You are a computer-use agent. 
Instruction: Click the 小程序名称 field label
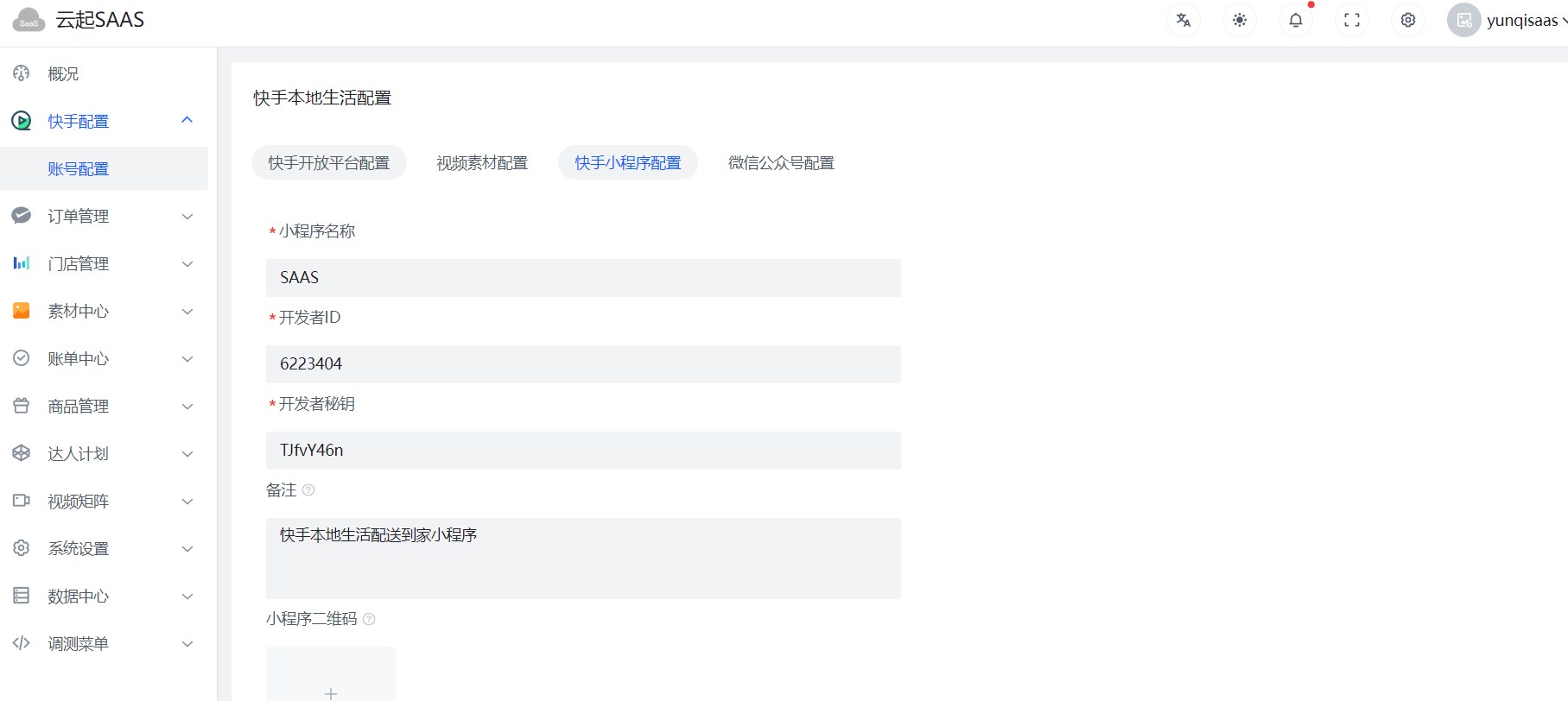(x=317, y=231)
